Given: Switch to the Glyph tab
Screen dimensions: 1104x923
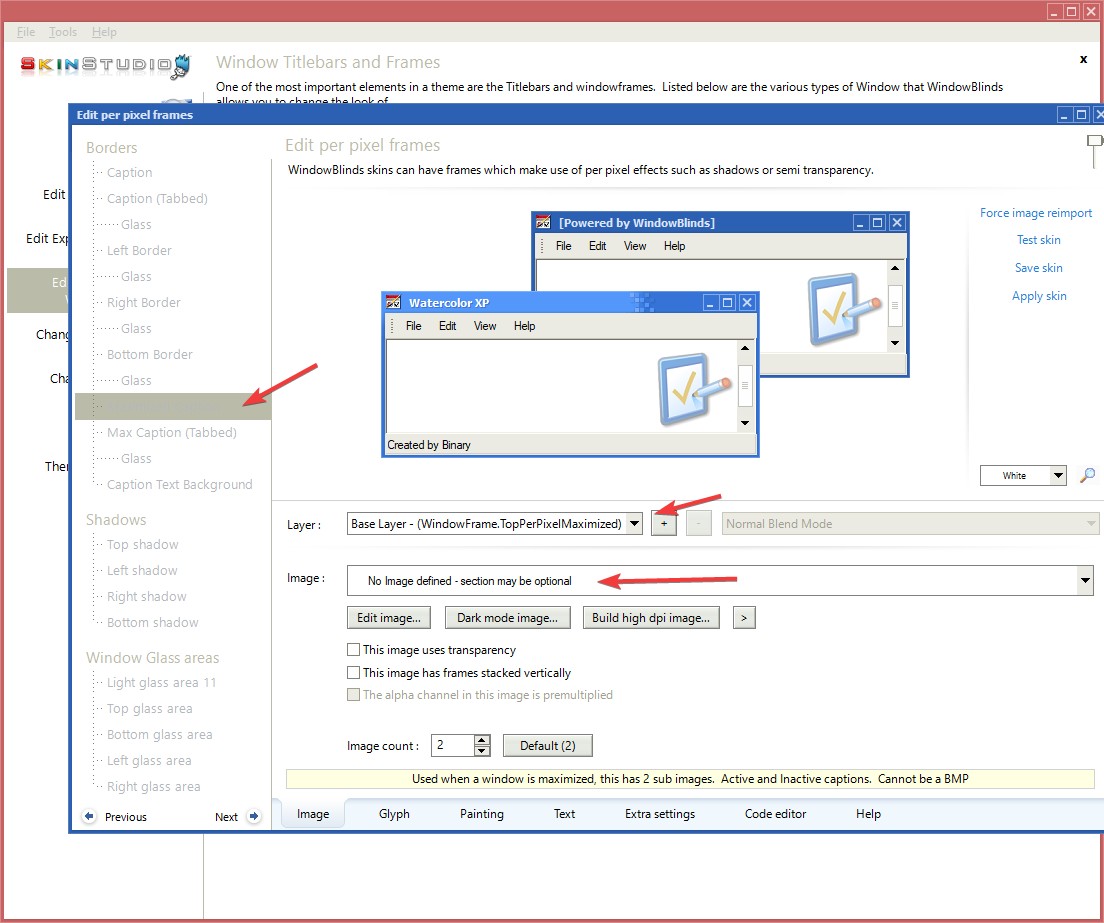Looking at the screenshot, I should coord(394,814).
